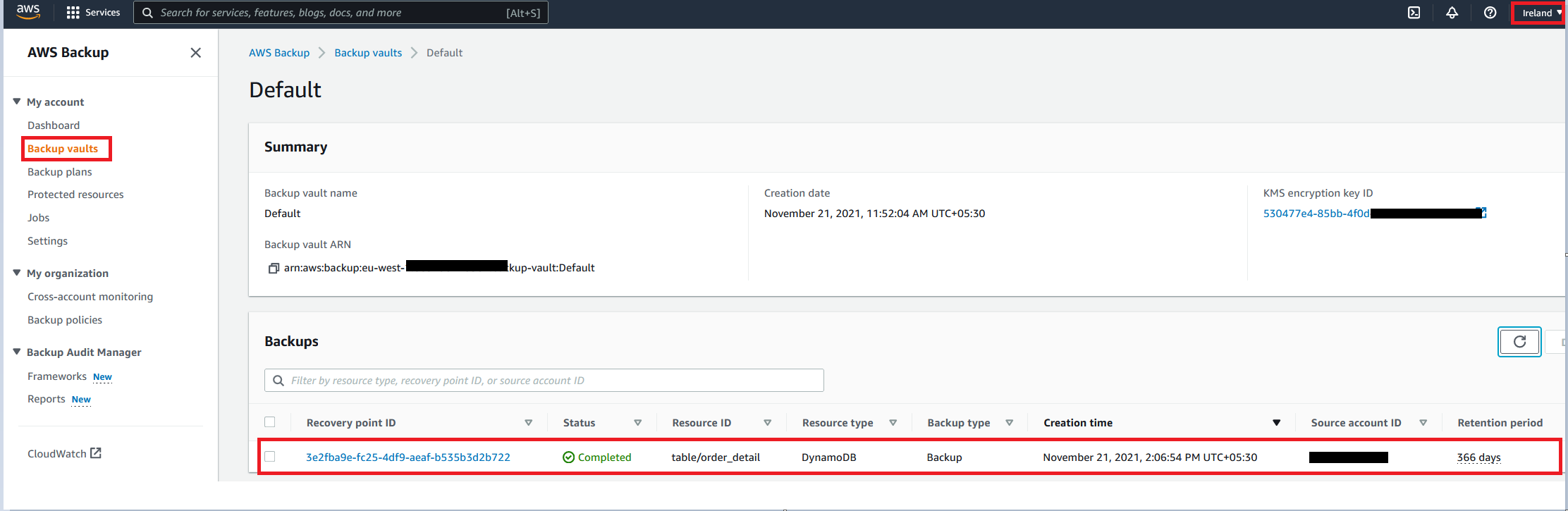
Task: Select the 3e2fba9e recovery point checkbox
Action: tap(270, 457)
